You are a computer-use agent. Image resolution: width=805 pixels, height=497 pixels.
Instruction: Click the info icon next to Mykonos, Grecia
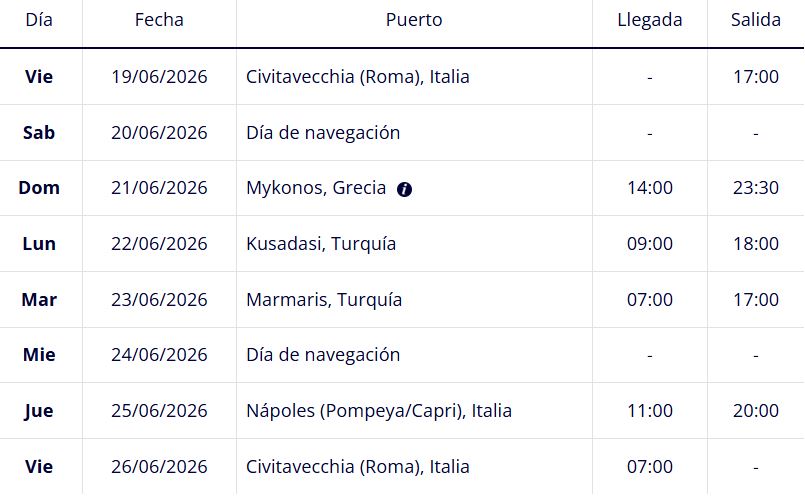pyautogui.click(x=404, y=189)
